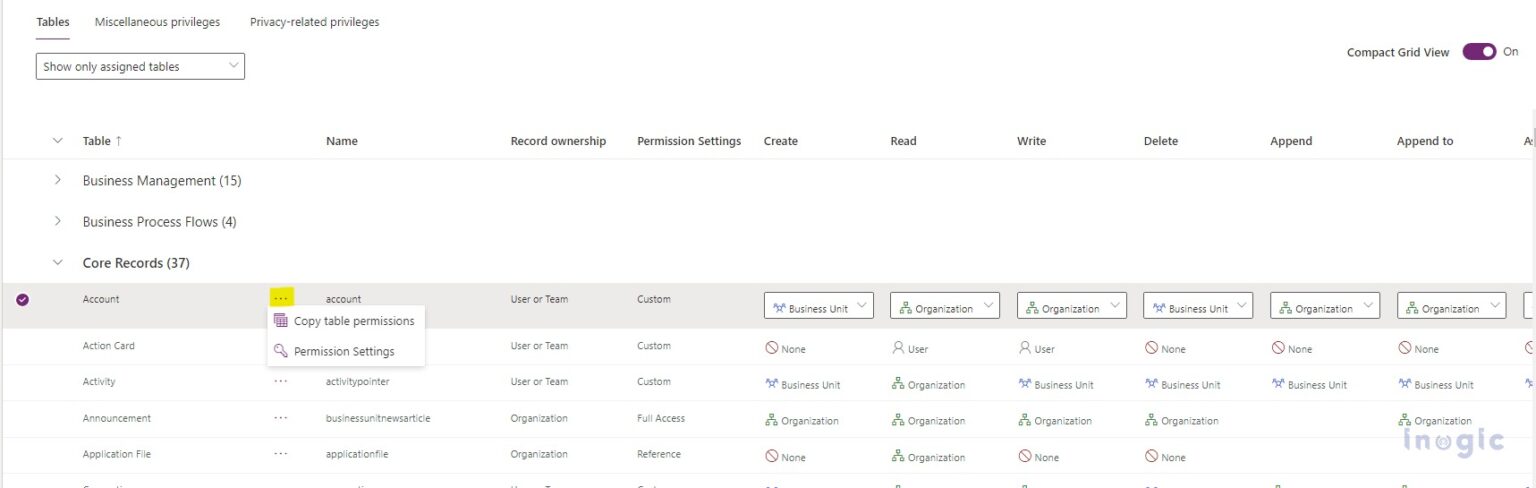This screenshot has width=1536, height=488.
Task: Deselect the Account row checkmark
Action: click(22, 299)
